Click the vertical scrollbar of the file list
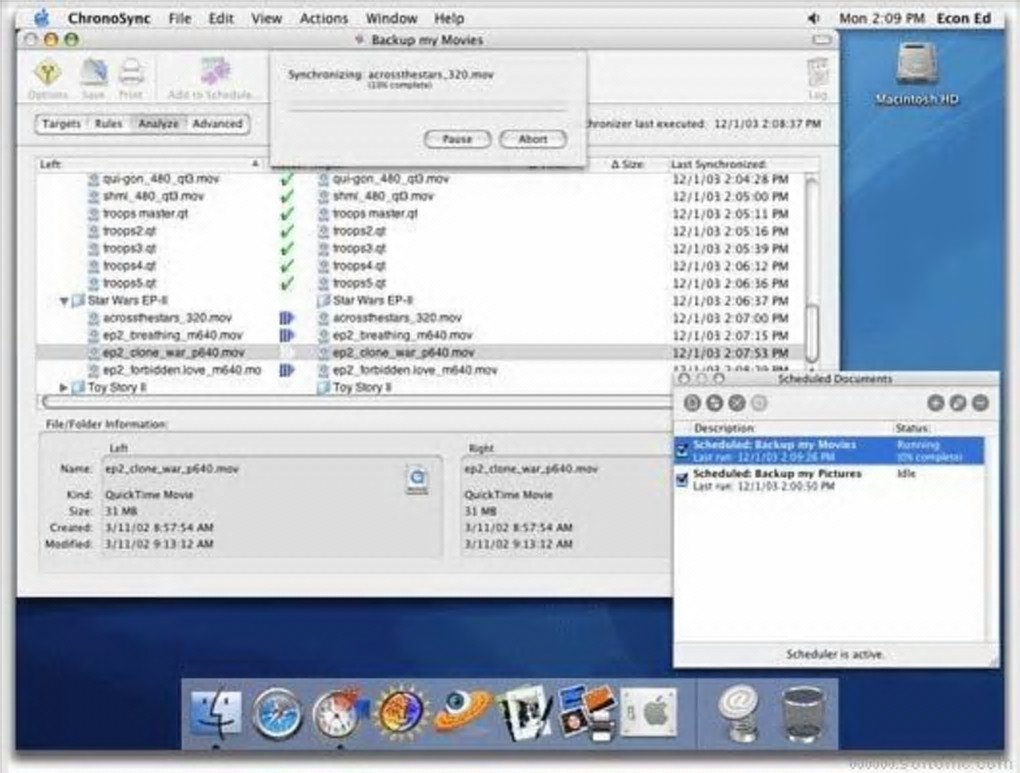 pos(812,271)
